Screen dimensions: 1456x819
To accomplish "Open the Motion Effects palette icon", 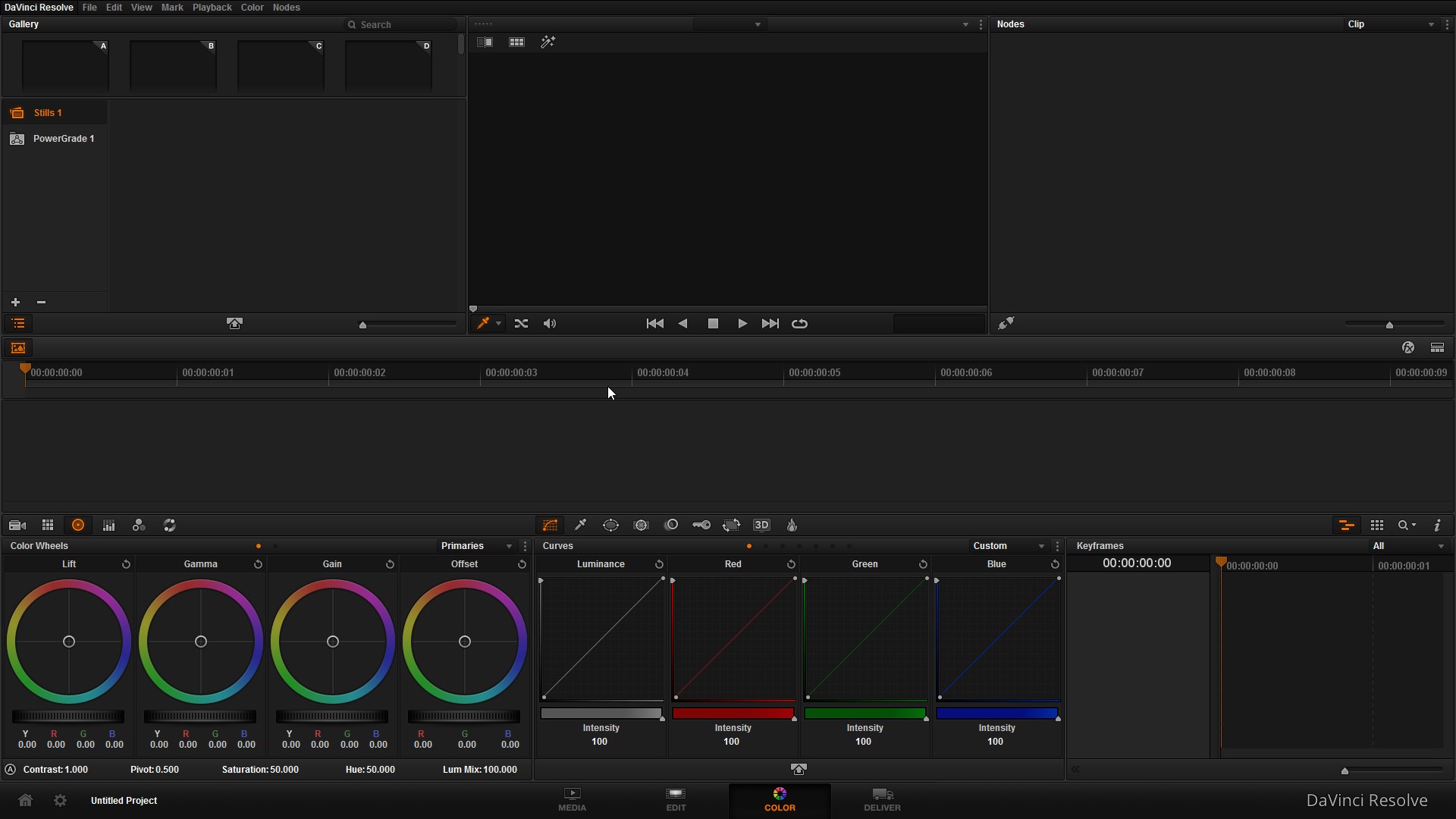I will (170, 526).
